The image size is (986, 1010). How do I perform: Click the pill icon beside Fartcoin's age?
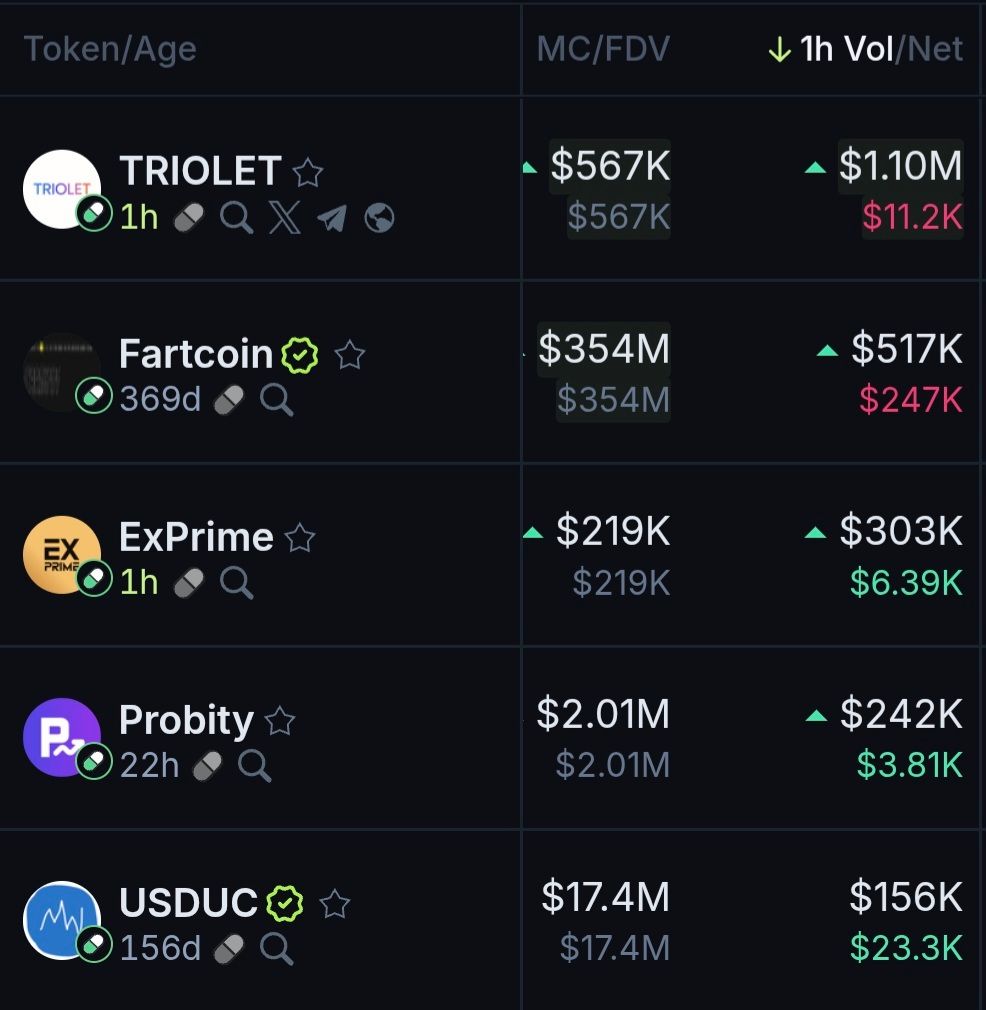click(229, 400)
